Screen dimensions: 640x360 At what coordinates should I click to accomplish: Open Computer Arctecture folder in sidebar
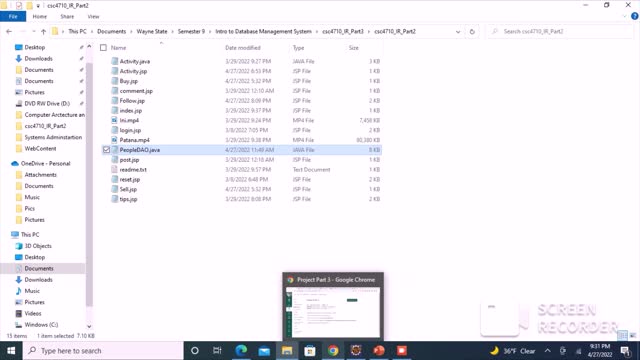[54, 115]
